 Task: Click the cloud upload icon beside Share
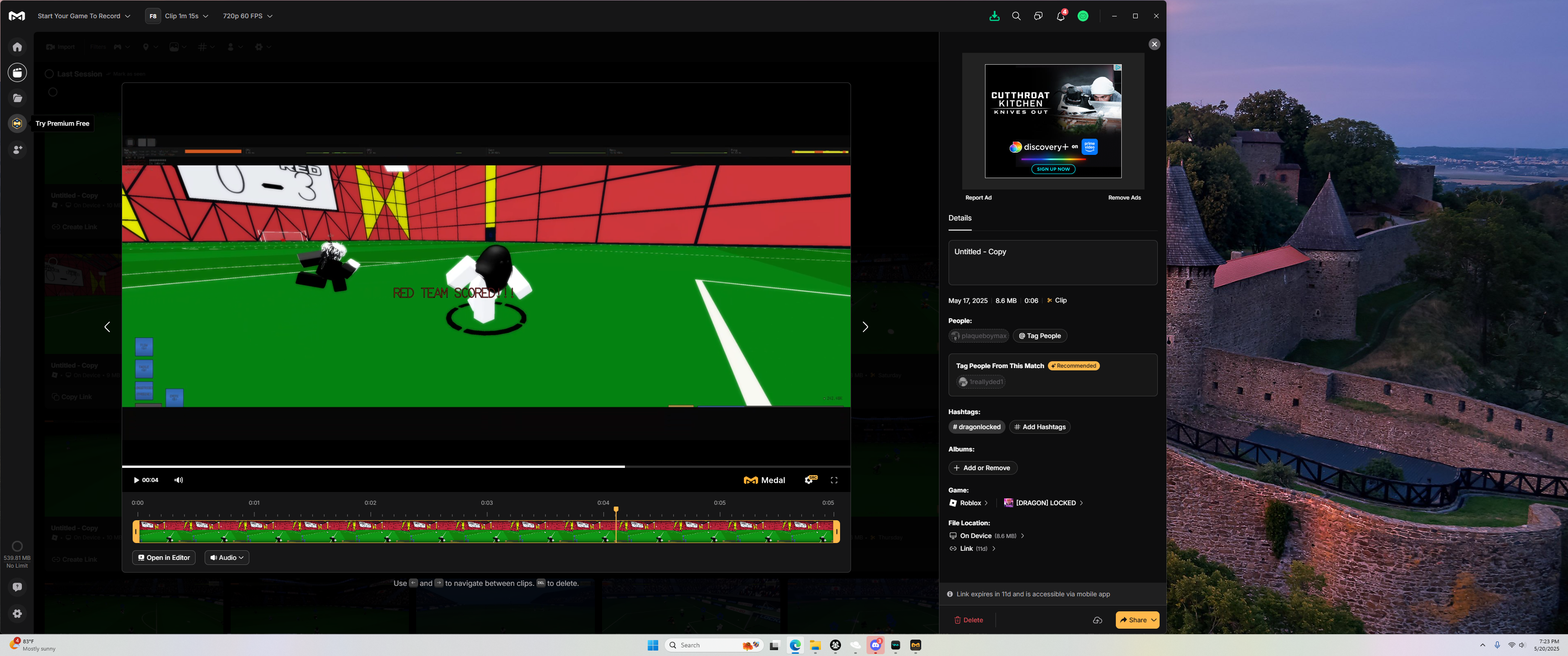pos(1097,620)
